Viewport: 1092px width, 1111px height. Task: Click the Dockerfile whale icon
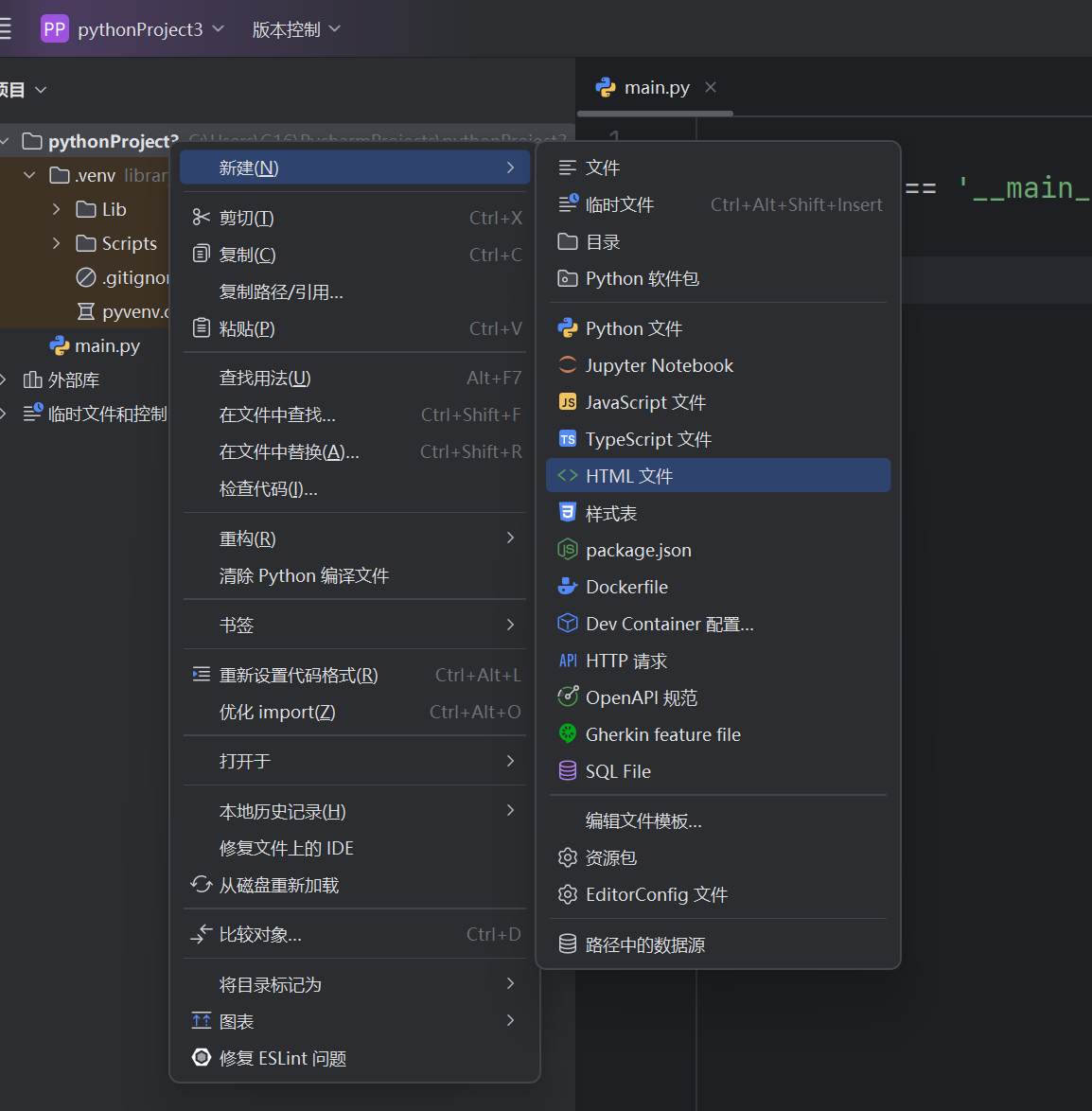[x=568, y=587]
